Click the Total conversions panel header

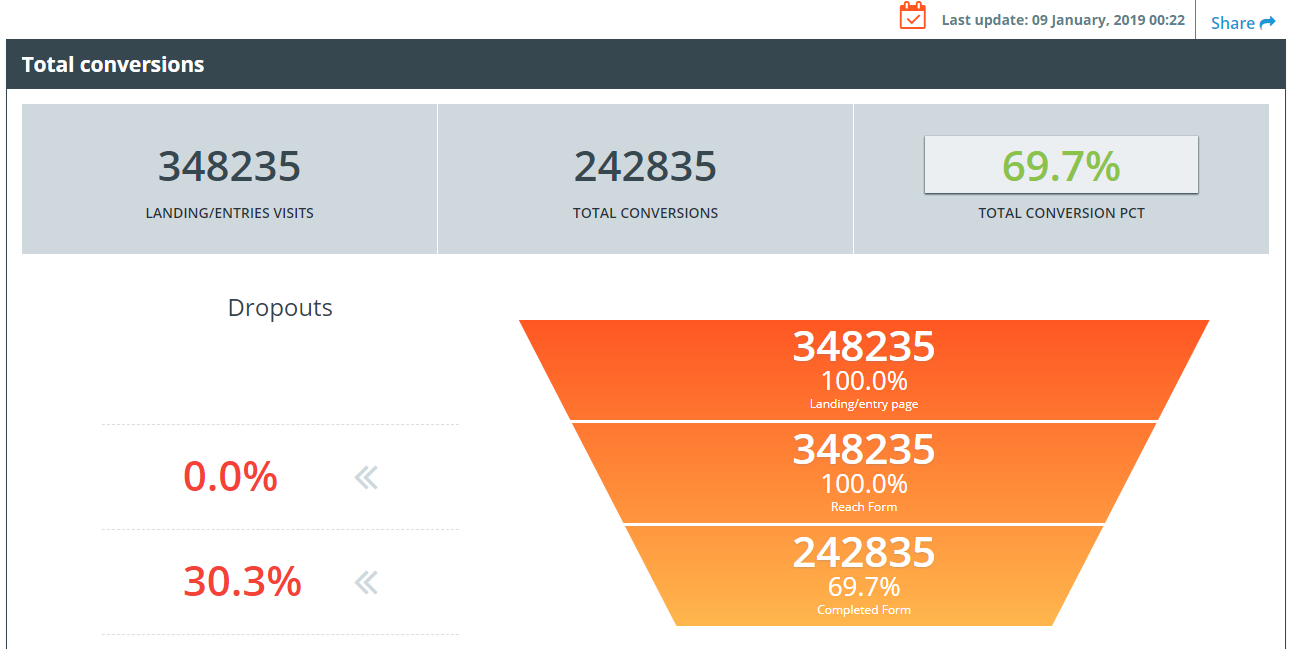click(113, 65)
